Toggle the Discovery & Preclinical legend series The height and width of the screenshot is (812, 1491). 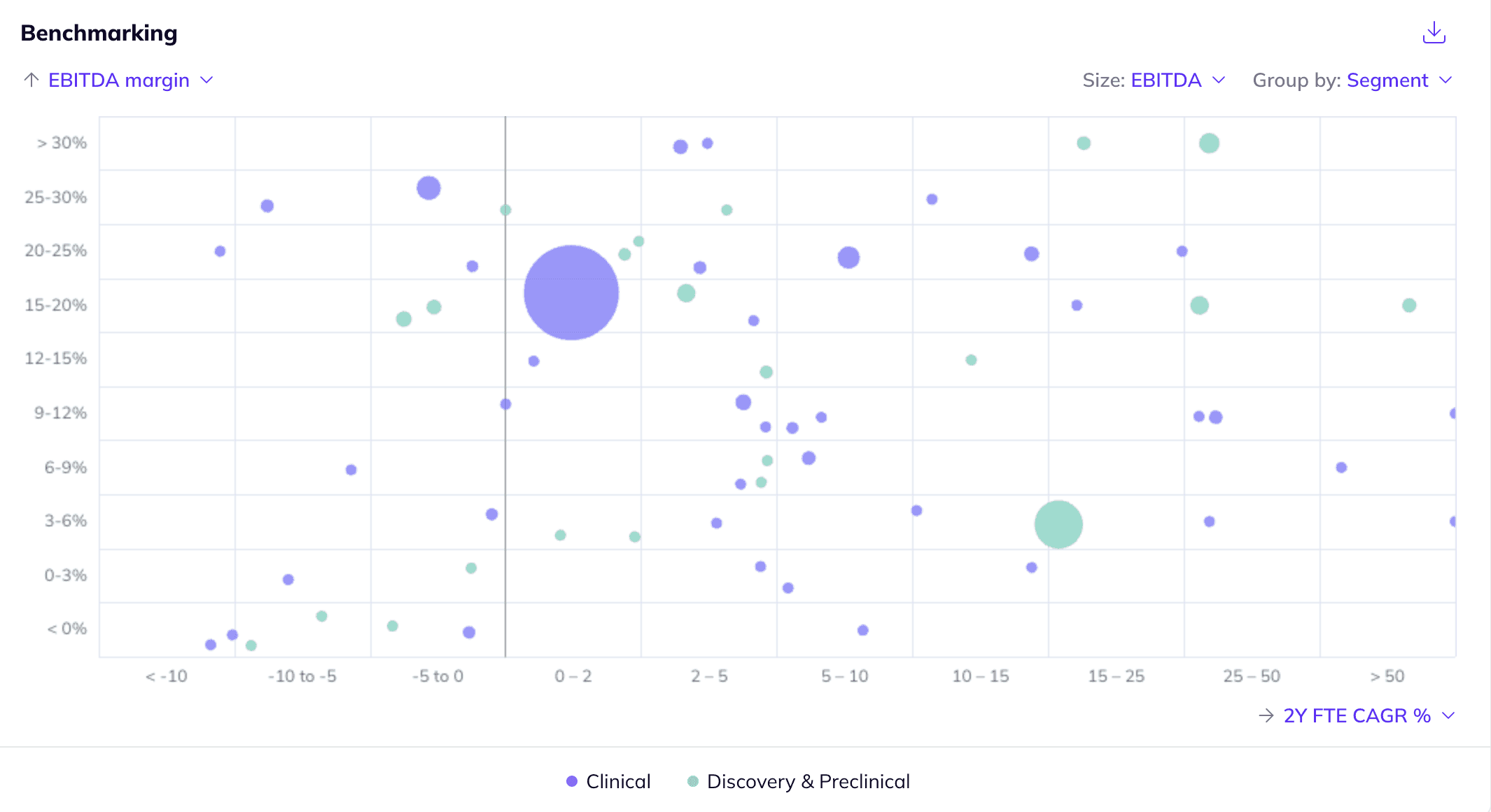pyautogui.click(x=808, y=781)
